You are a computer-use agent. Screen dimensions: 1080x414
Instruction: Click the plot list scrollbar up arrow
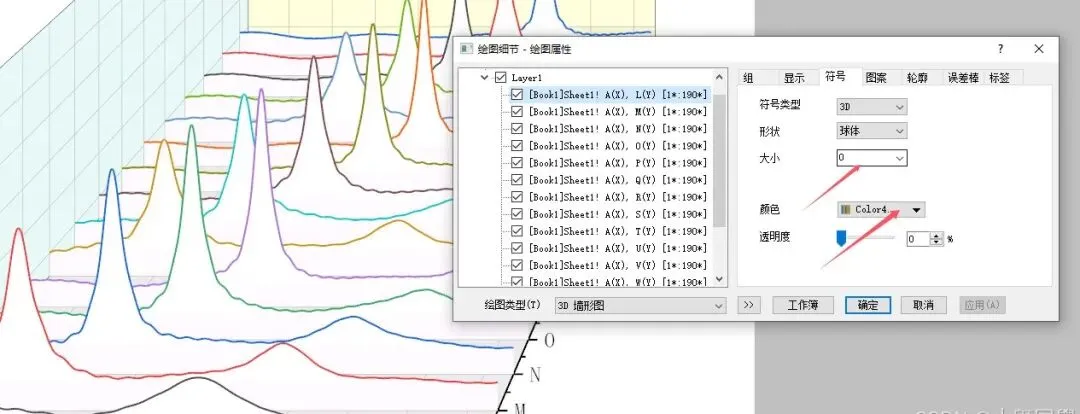[720, 78]
